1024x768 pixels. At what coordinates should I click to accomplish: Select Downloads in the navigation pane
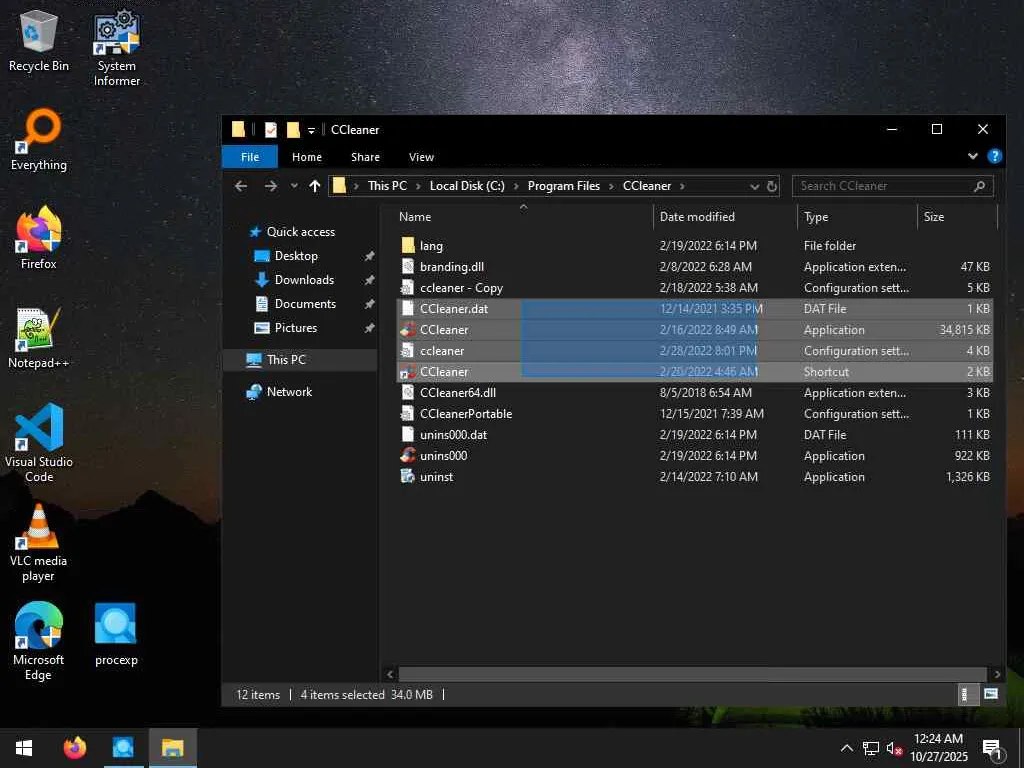point(304,280)
